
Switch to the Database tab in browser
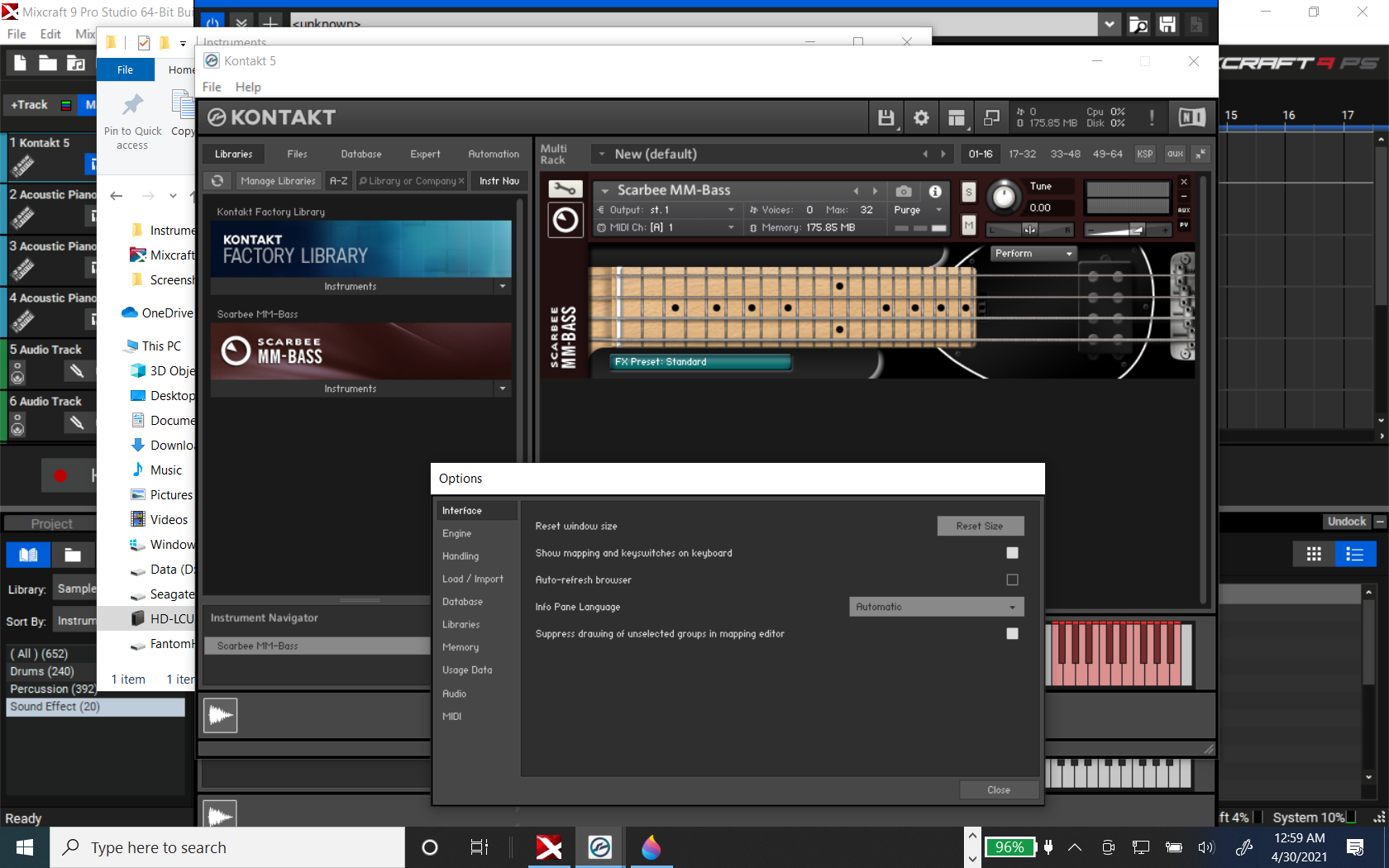click(361, 154)
